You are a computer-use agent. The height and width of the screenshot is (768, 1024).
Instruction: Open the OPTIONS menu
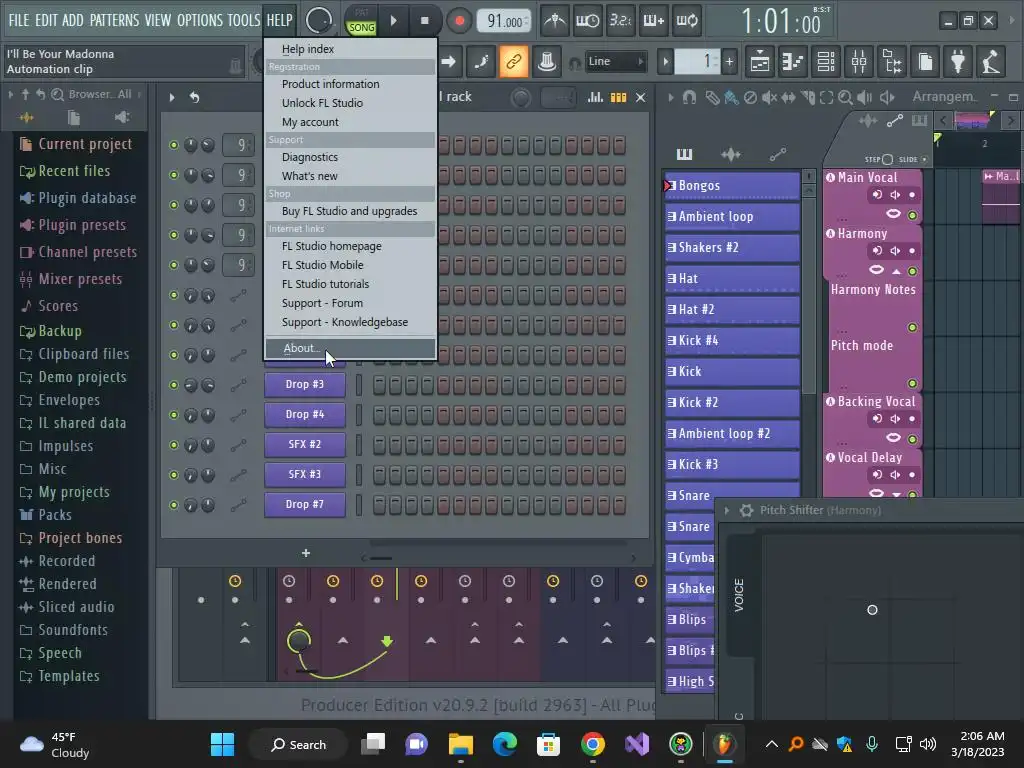pos(199,20)
